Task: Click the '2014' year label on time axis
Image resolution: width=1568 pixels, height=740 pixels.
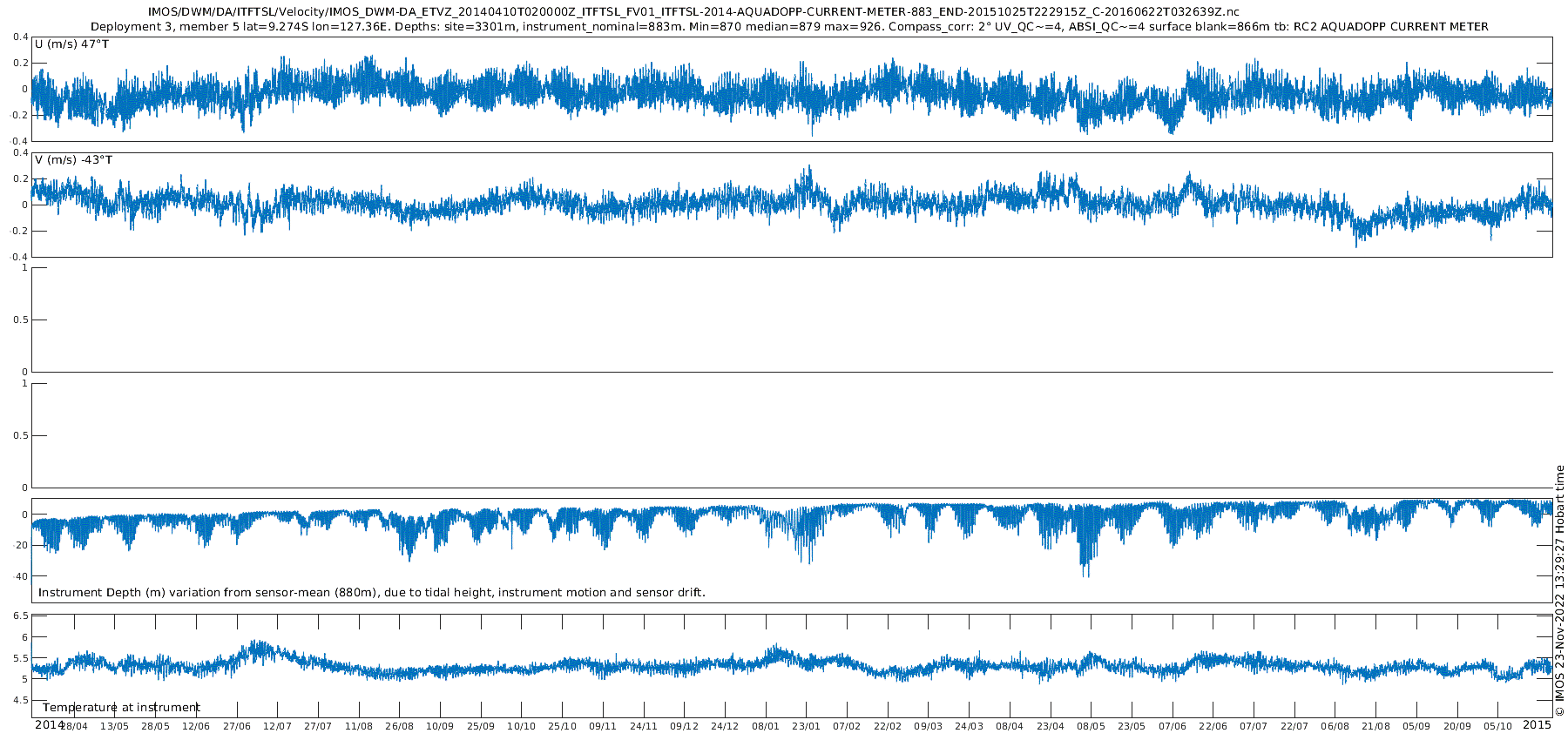Action: [50, 725]
